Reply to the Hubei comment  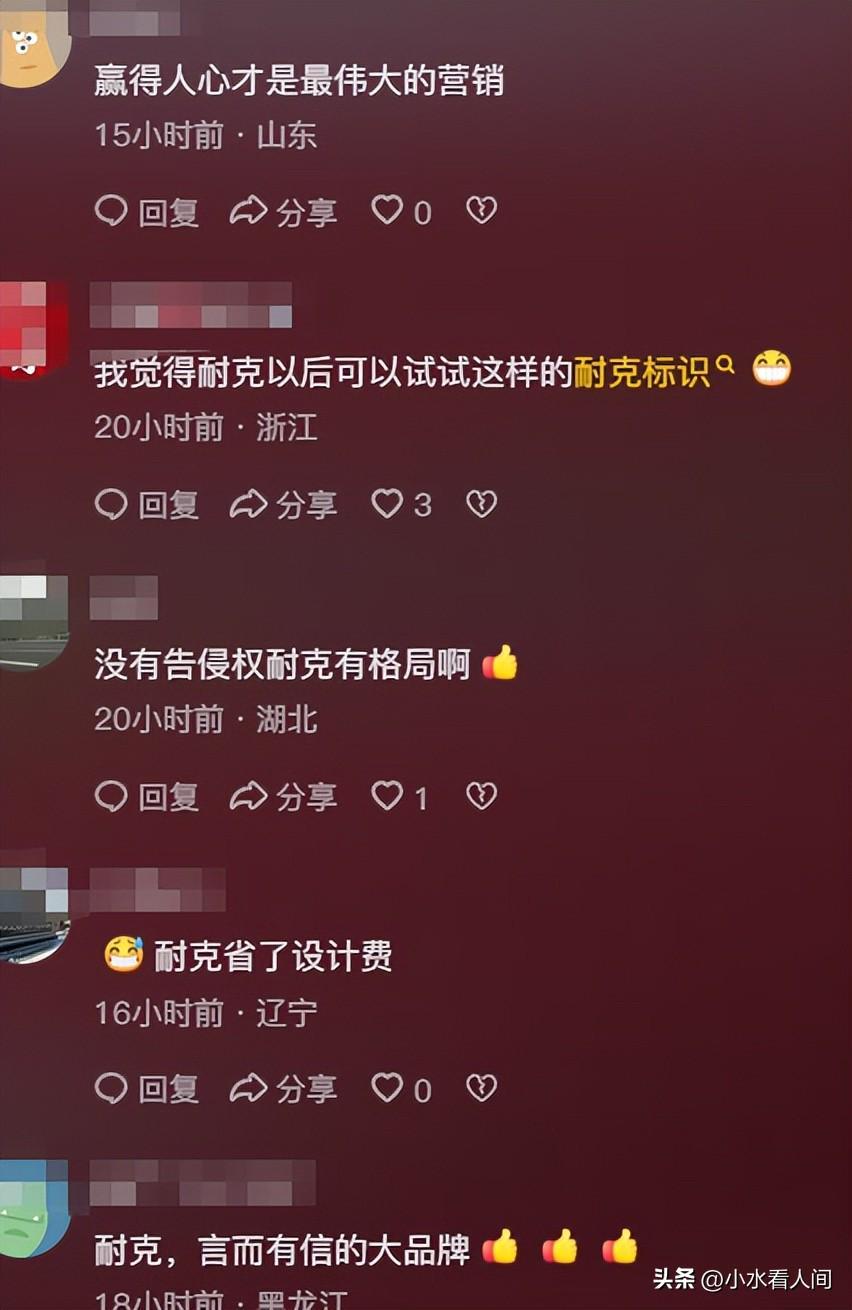tap(147, 797)
